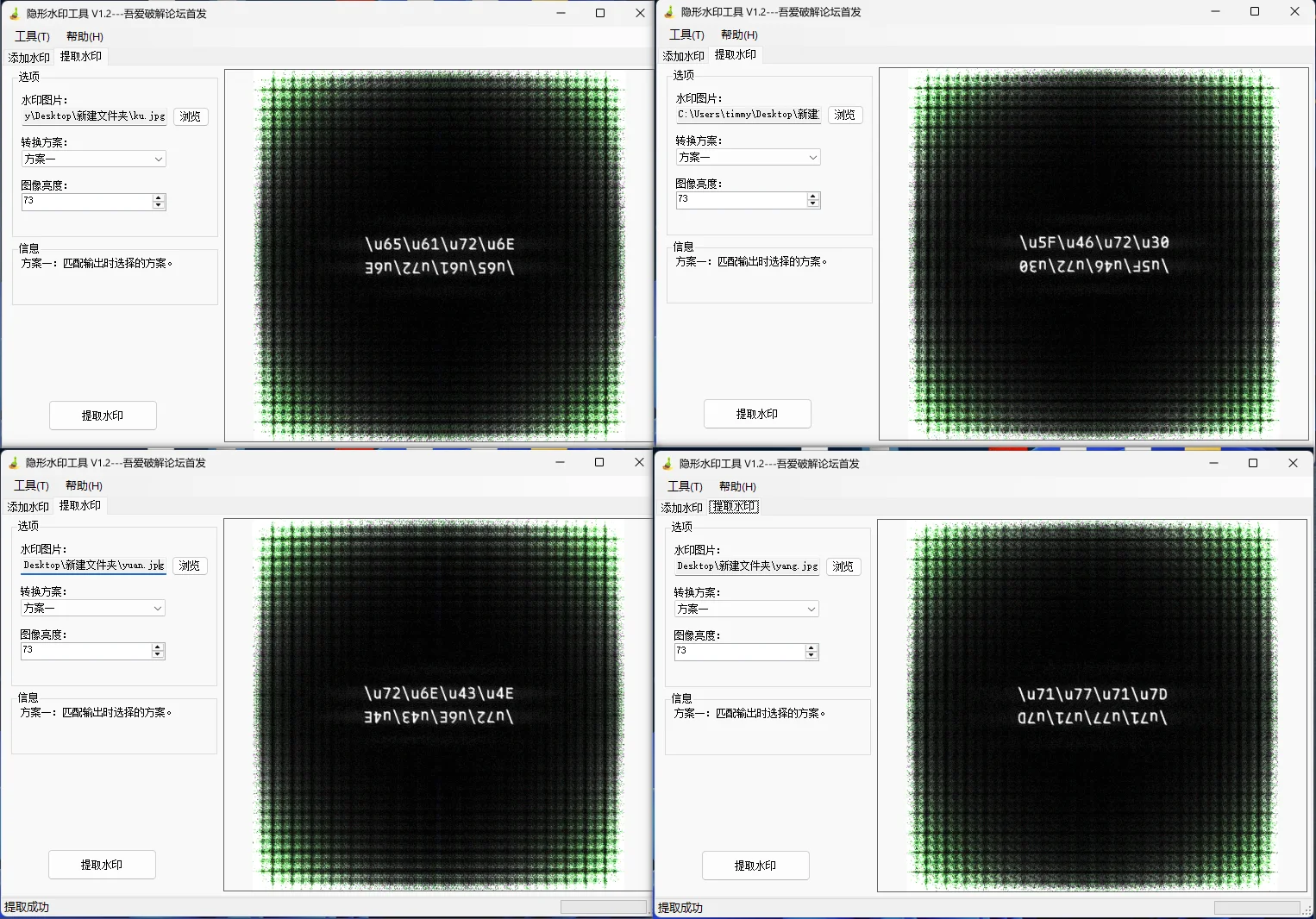The image size is (1316, 919).
Task: Maximize the window showing the ku.jpg watermark
Action: pyautogui.click(x=600, y=13)
